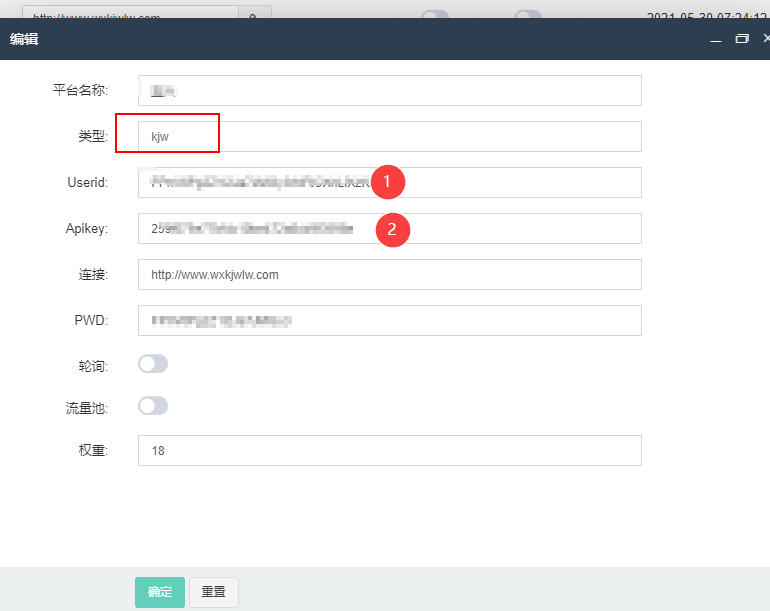
Task: Click the 连接 URL input field
Action: (x=389, y=275)
